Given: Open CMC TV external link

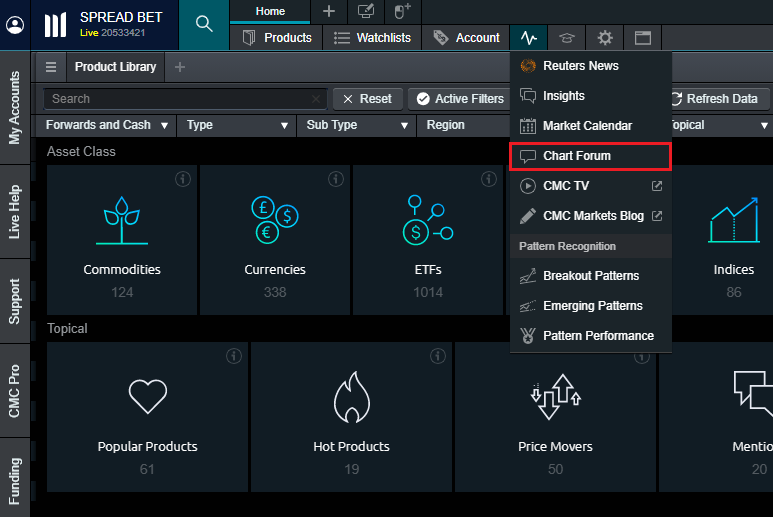Looking at the screenshot, I should (x=591, y=186).
